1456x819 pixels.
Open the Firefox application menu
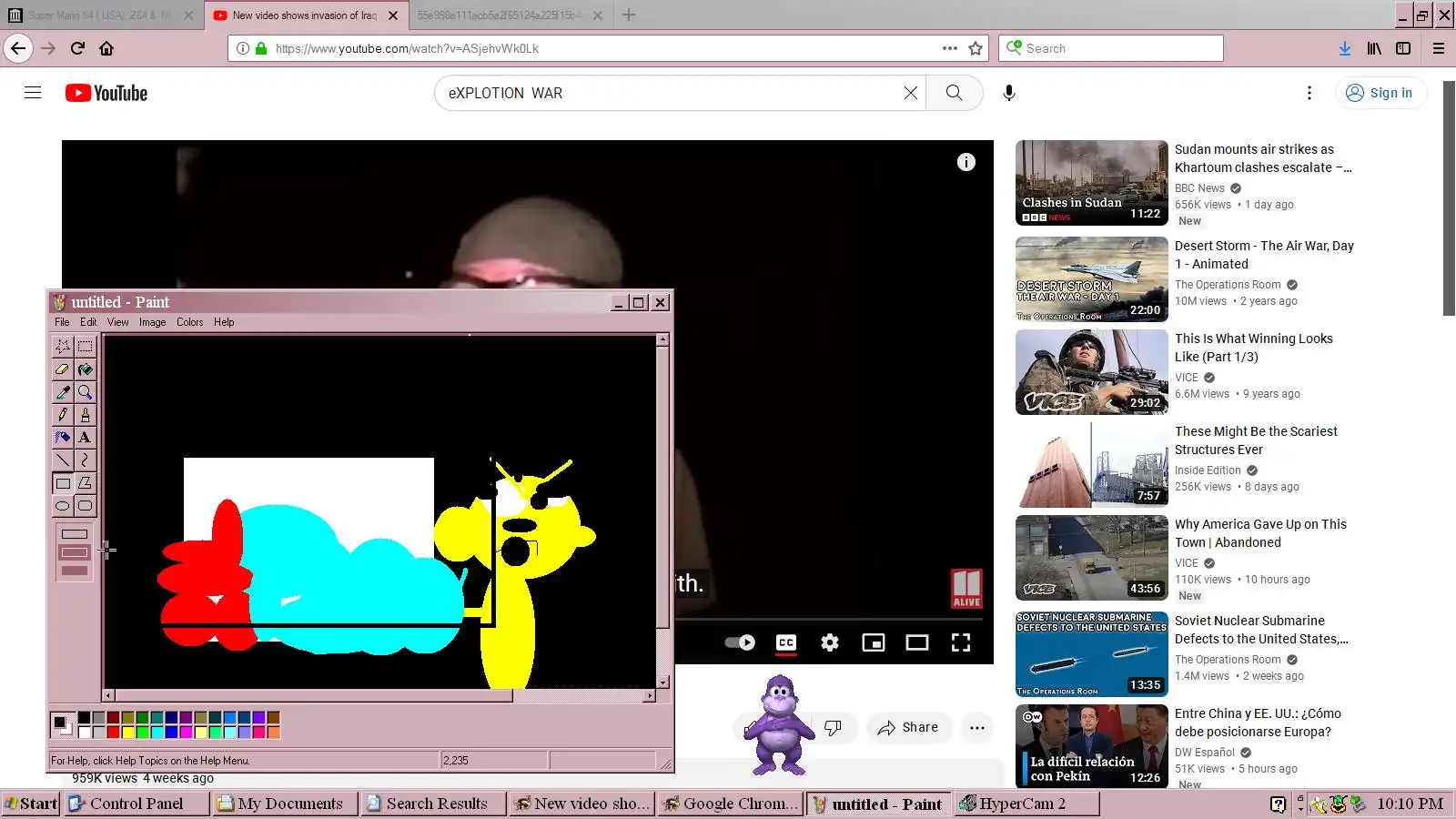[1439, 48]
